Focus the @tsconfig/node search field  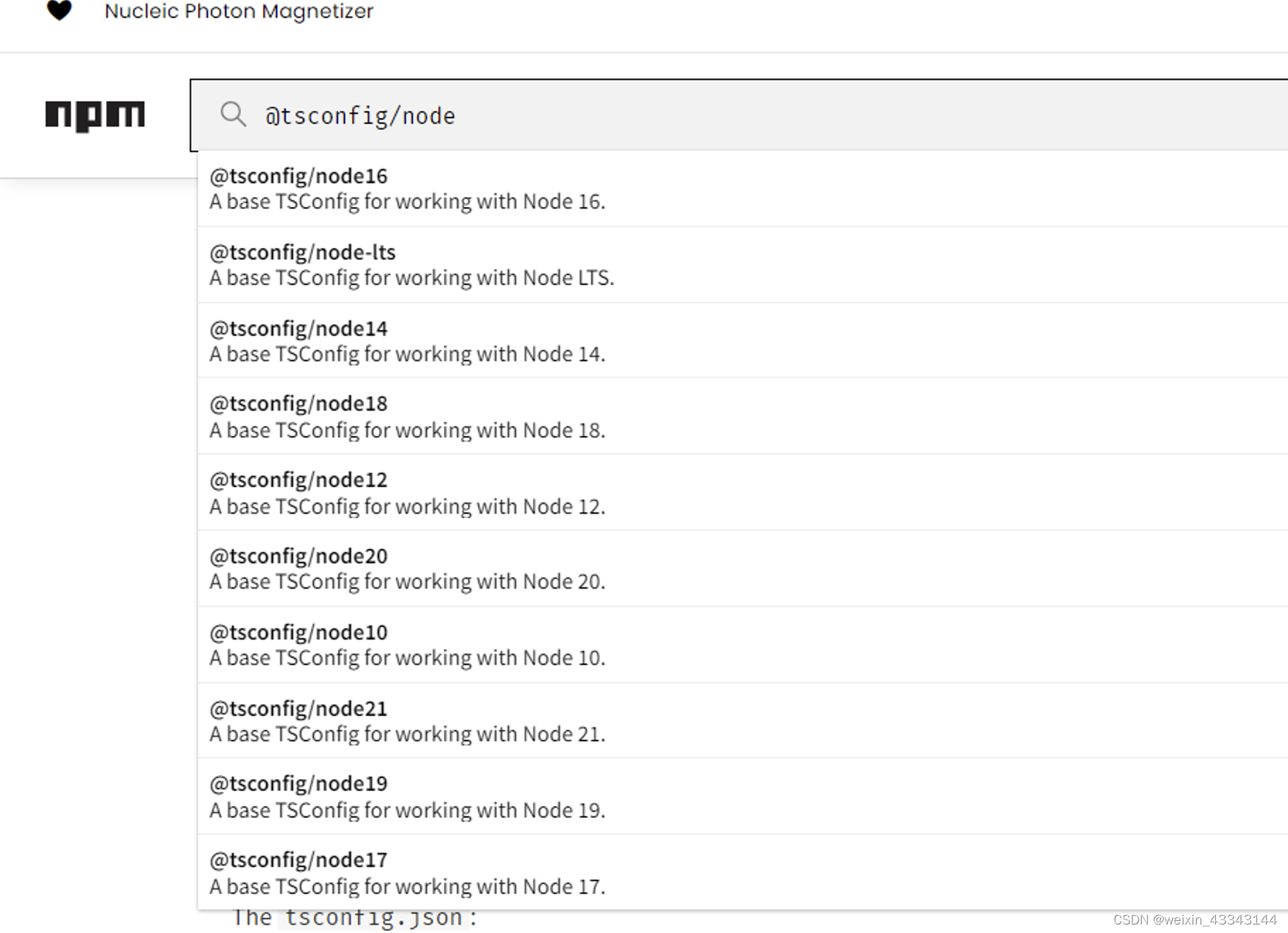(x=739, y=115)
